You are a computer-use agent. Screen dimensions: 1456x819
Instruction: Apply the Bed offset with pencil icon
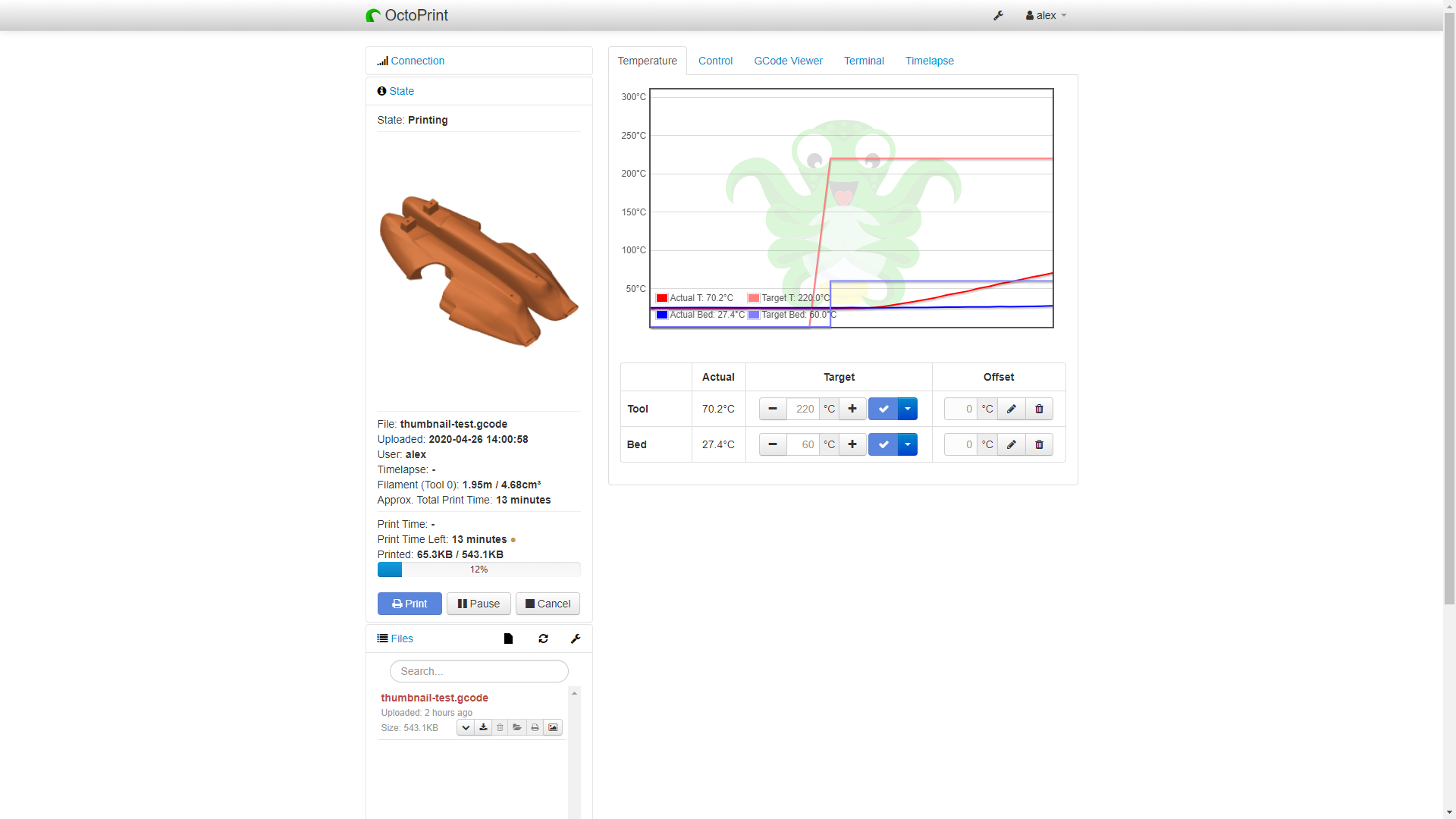pos(1011,444)
